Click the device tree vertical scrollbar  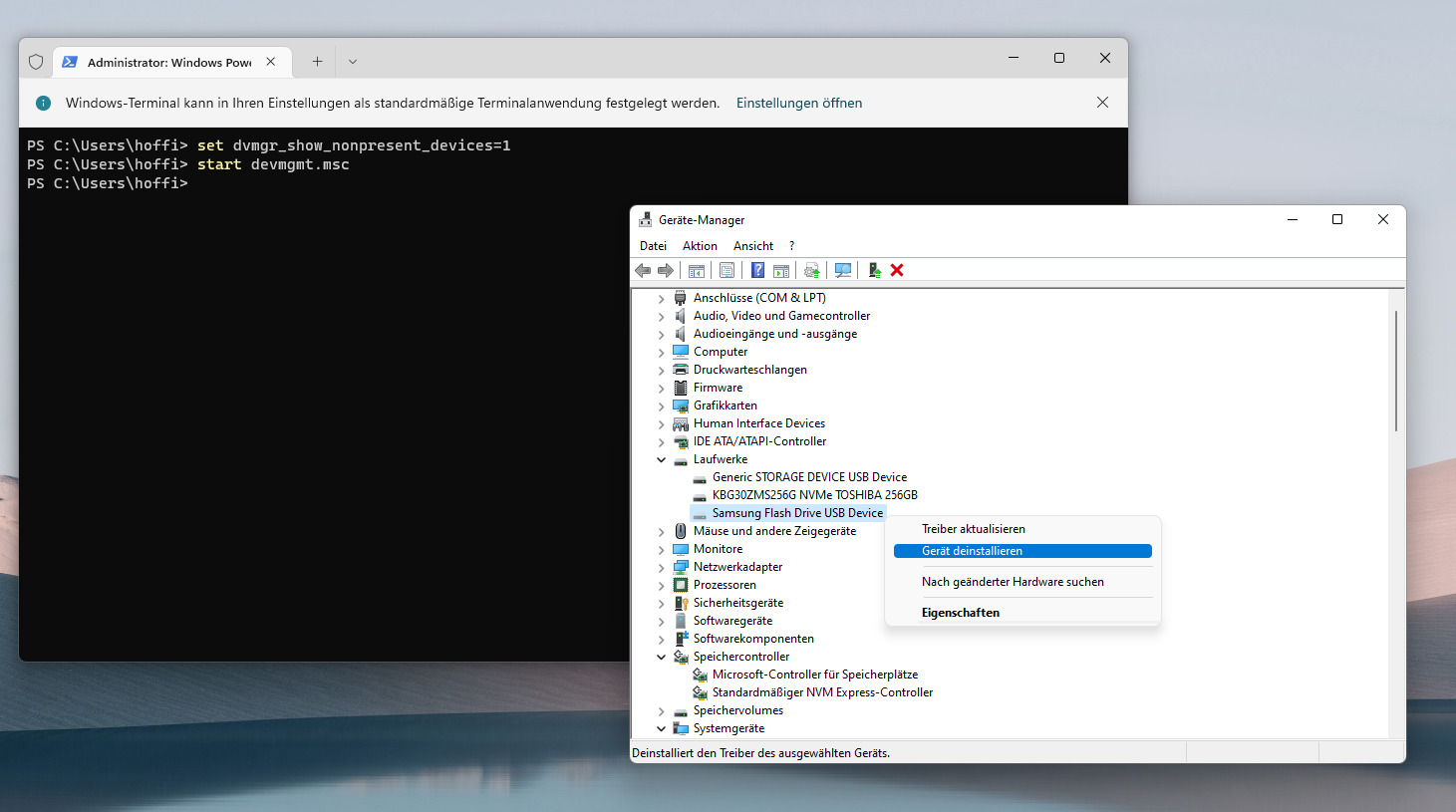point(1396,371)
